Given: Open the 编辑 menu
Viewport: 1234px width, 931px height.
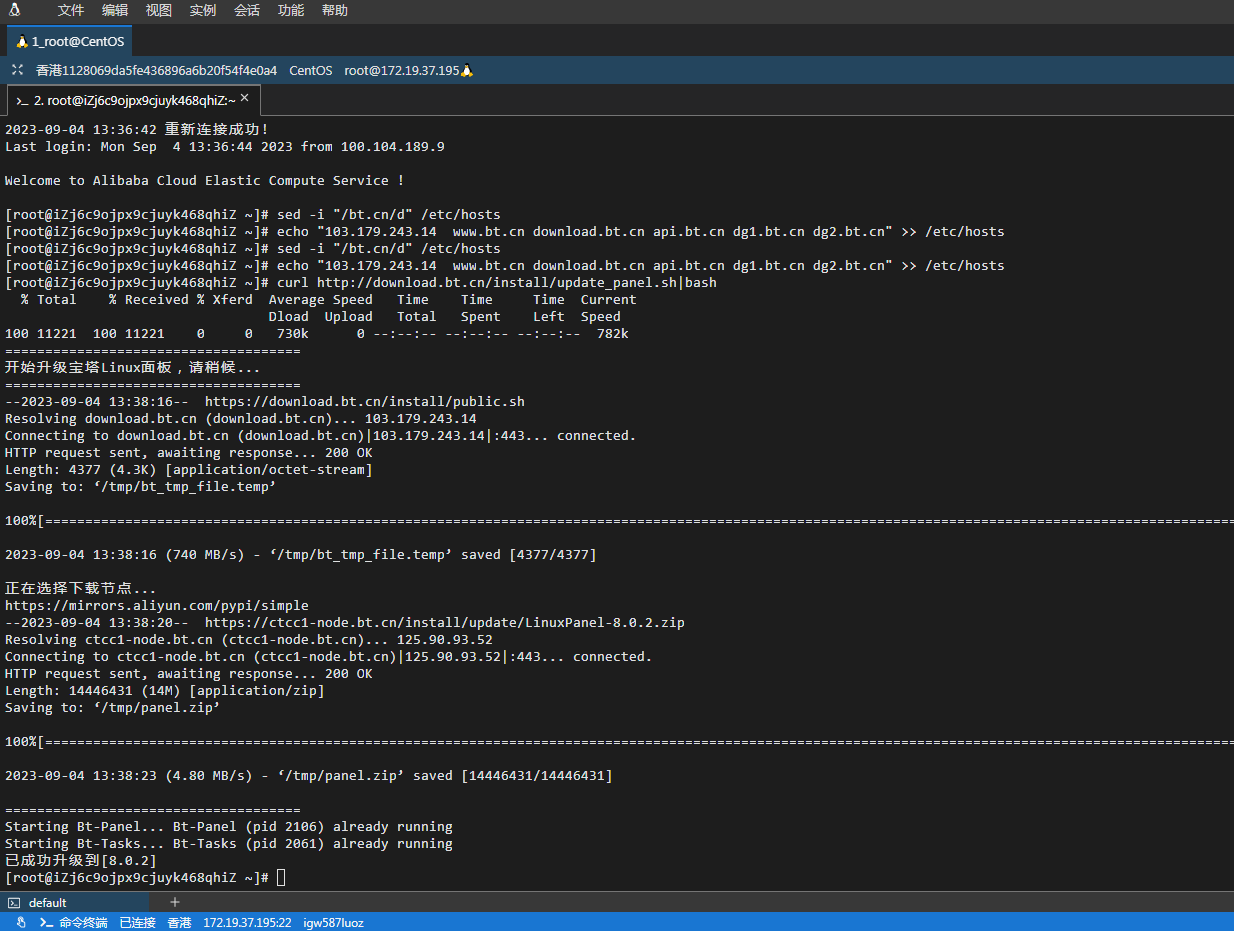Looking at the screenshot, I should [115, 10].
